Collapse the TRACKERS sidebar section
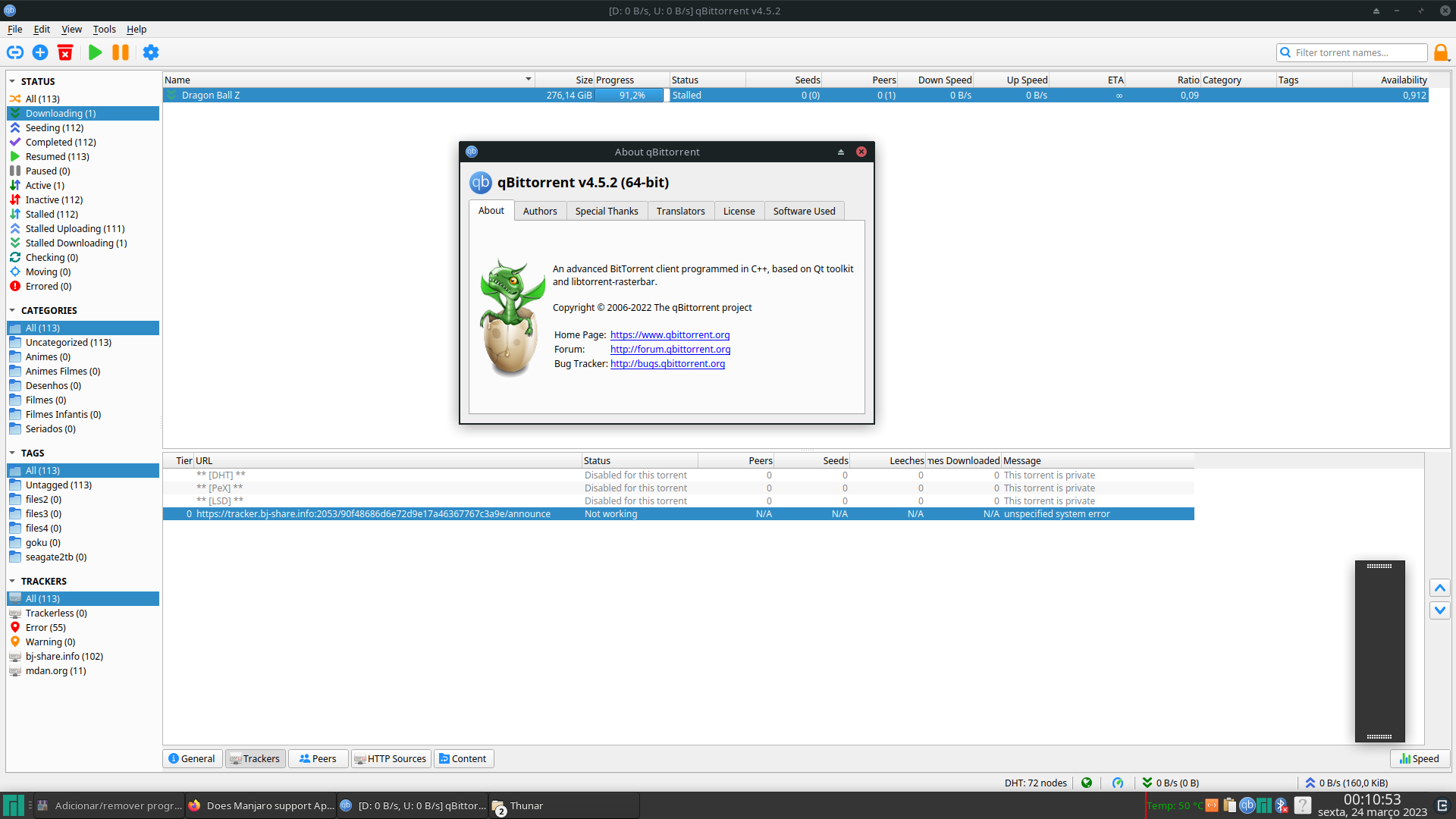 pyautogui.click(x=12, y=581)
